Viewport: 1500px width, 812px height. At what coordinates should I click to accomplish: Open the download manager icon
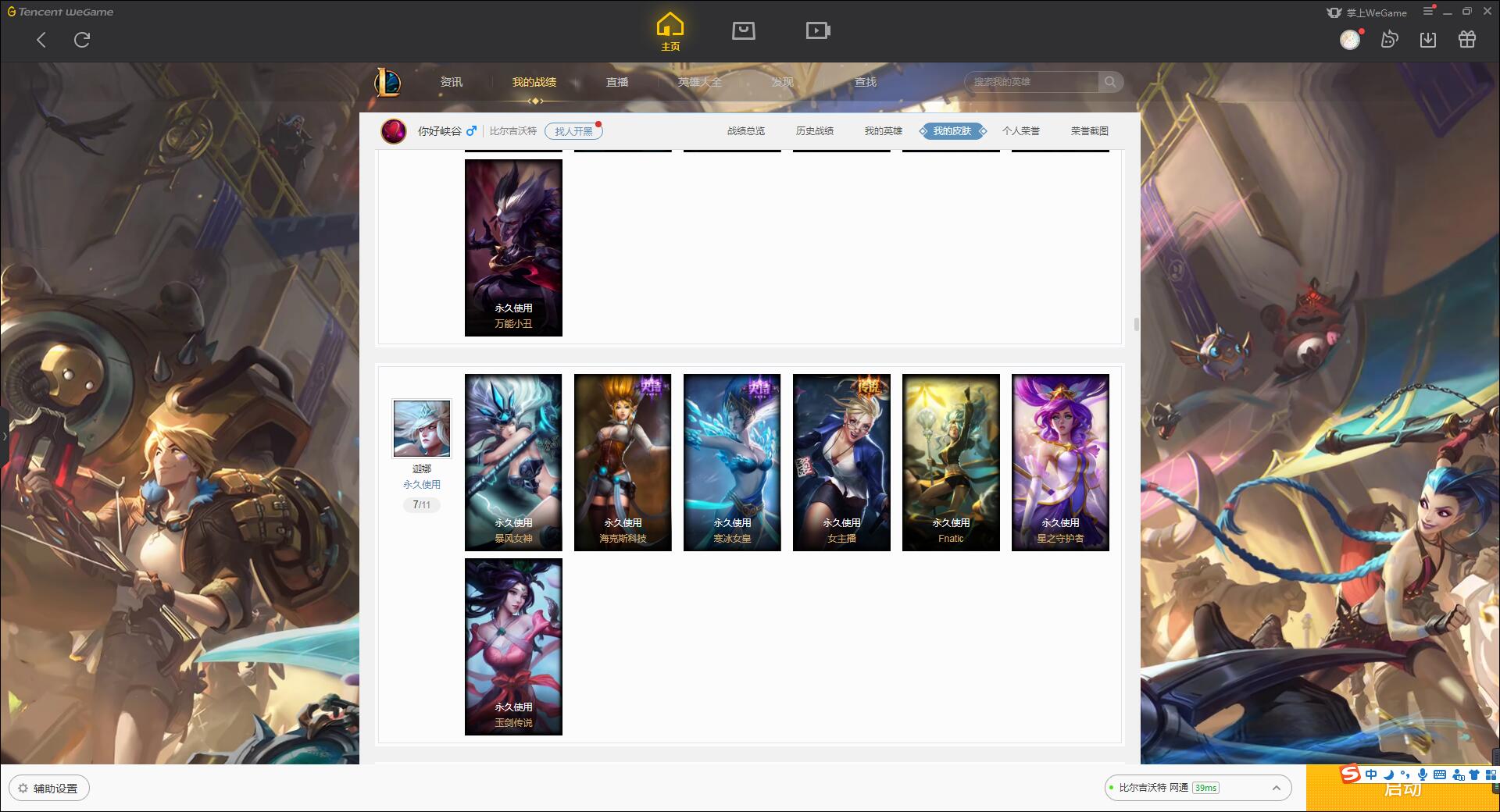tap(1428, 39)
